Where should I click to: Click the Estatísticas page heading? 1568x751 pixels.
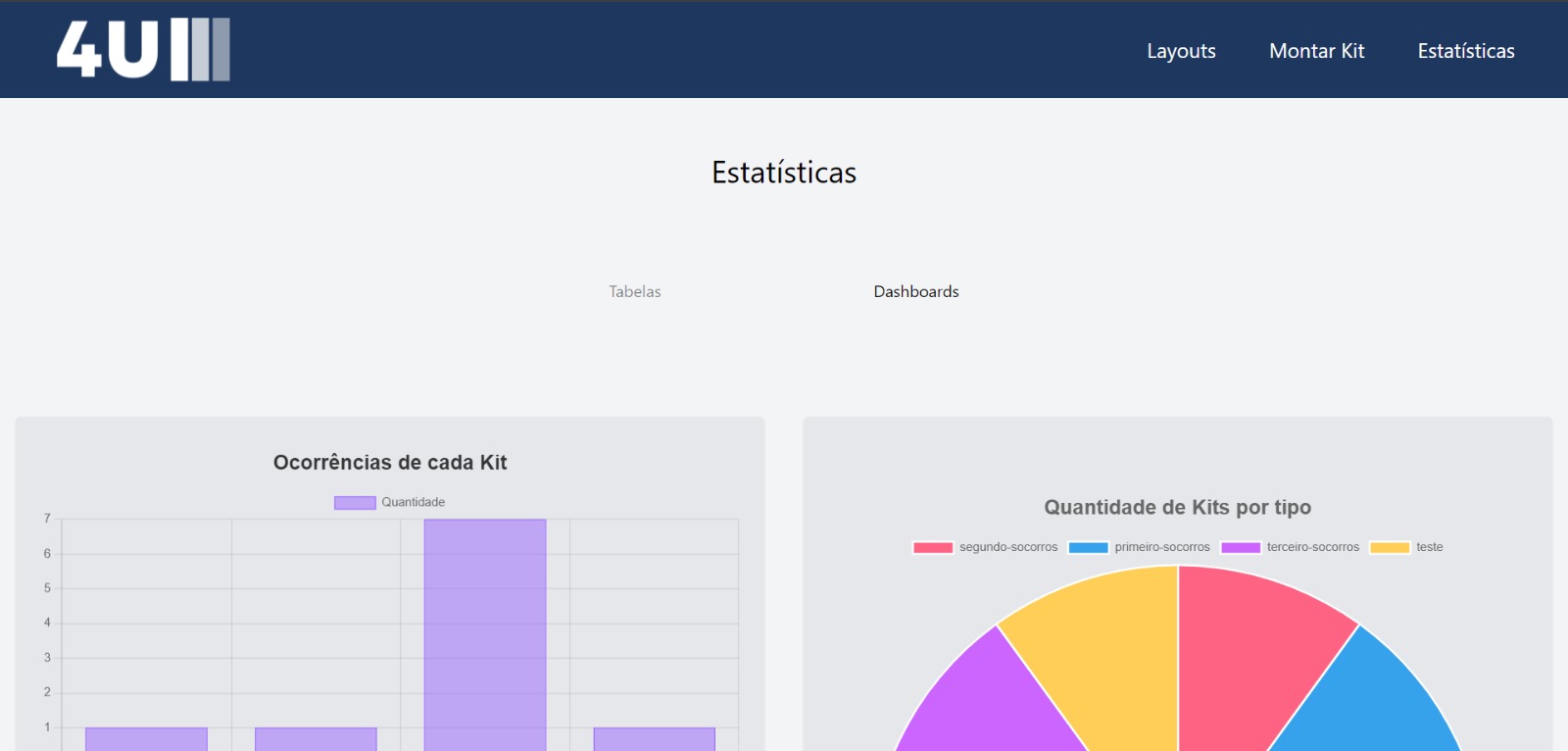[784, 173]
